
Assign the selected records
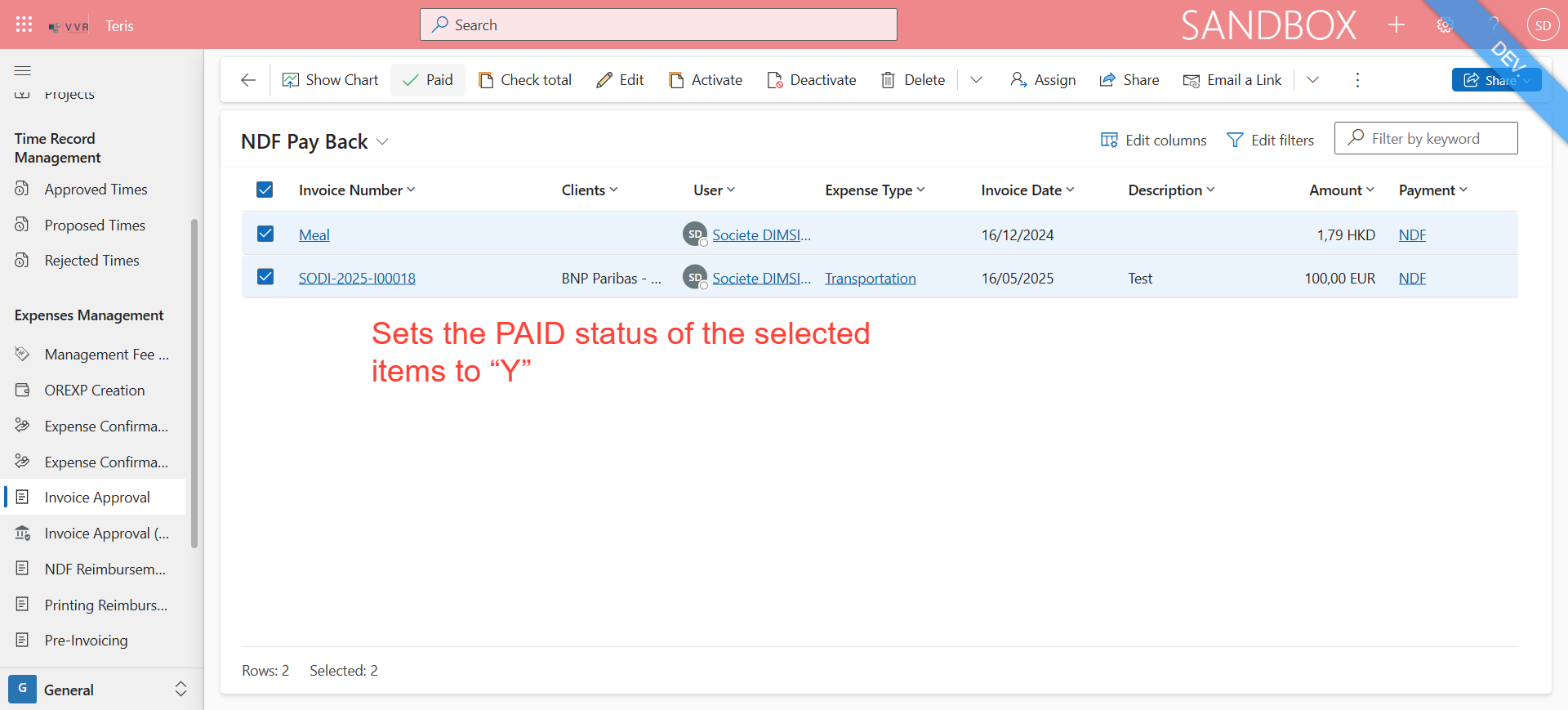click(x=1043, y=80)
